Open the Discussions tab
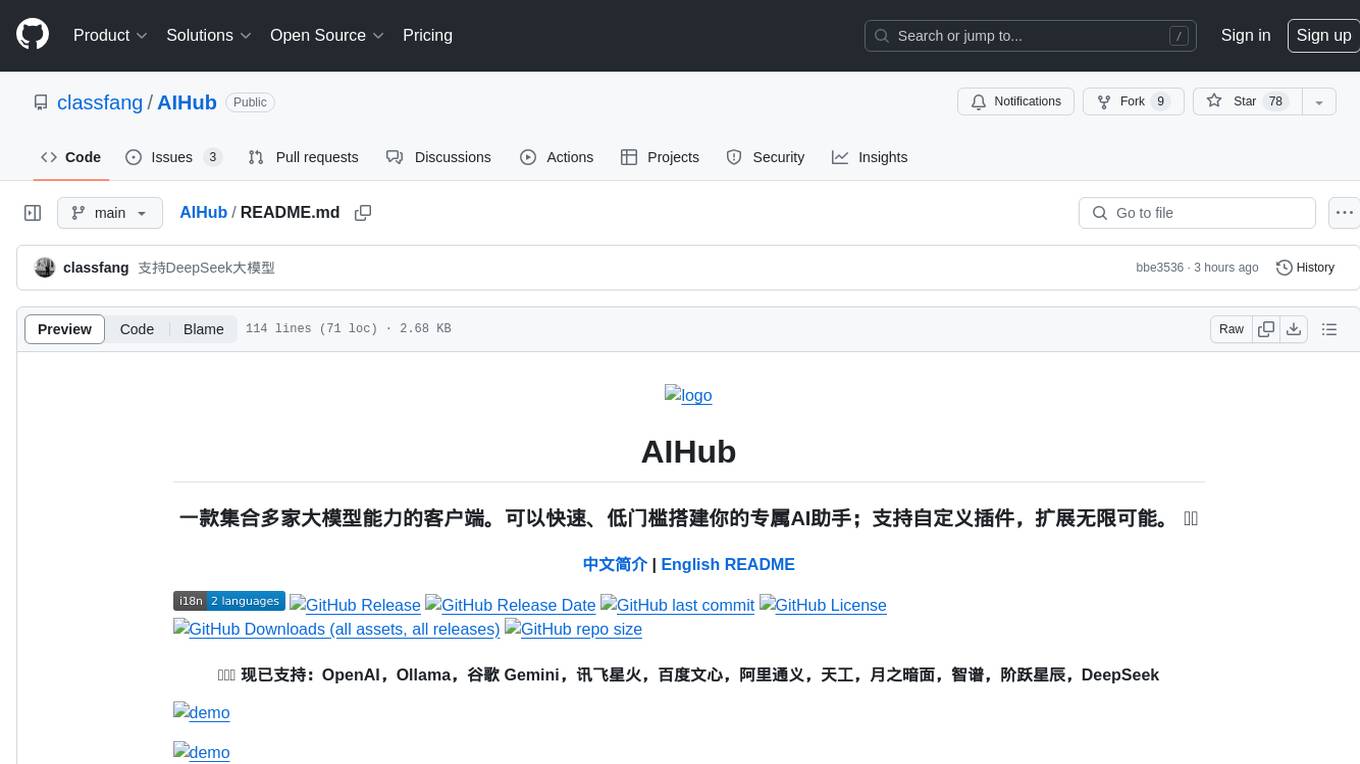 (x=439, y=157)
